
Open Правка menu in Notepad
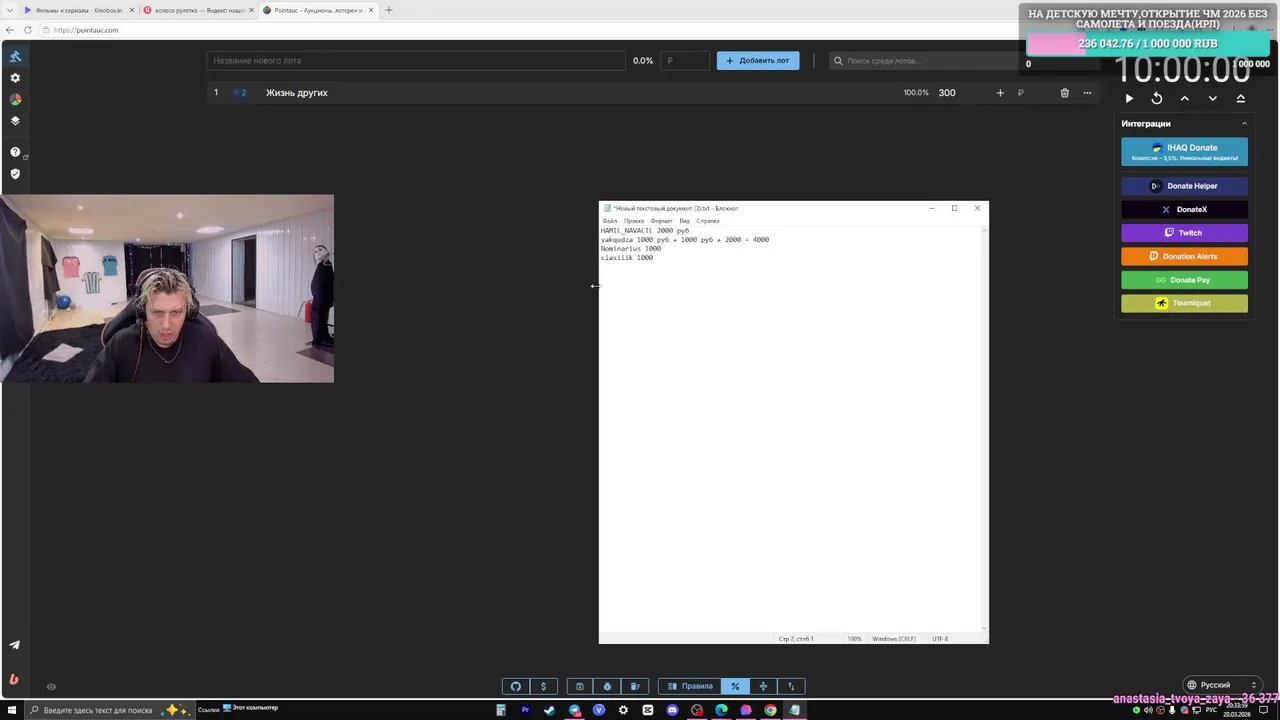click(x=634, y=221)
